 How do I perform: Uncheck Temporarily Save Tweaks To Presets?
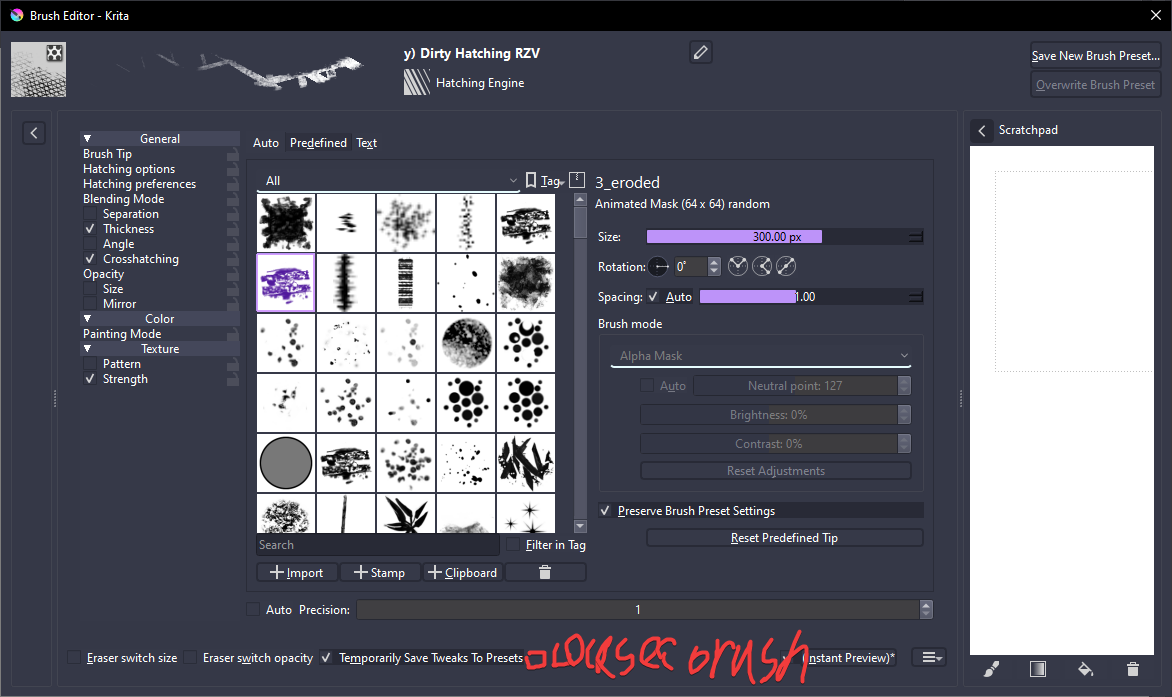tap(326, 657)
